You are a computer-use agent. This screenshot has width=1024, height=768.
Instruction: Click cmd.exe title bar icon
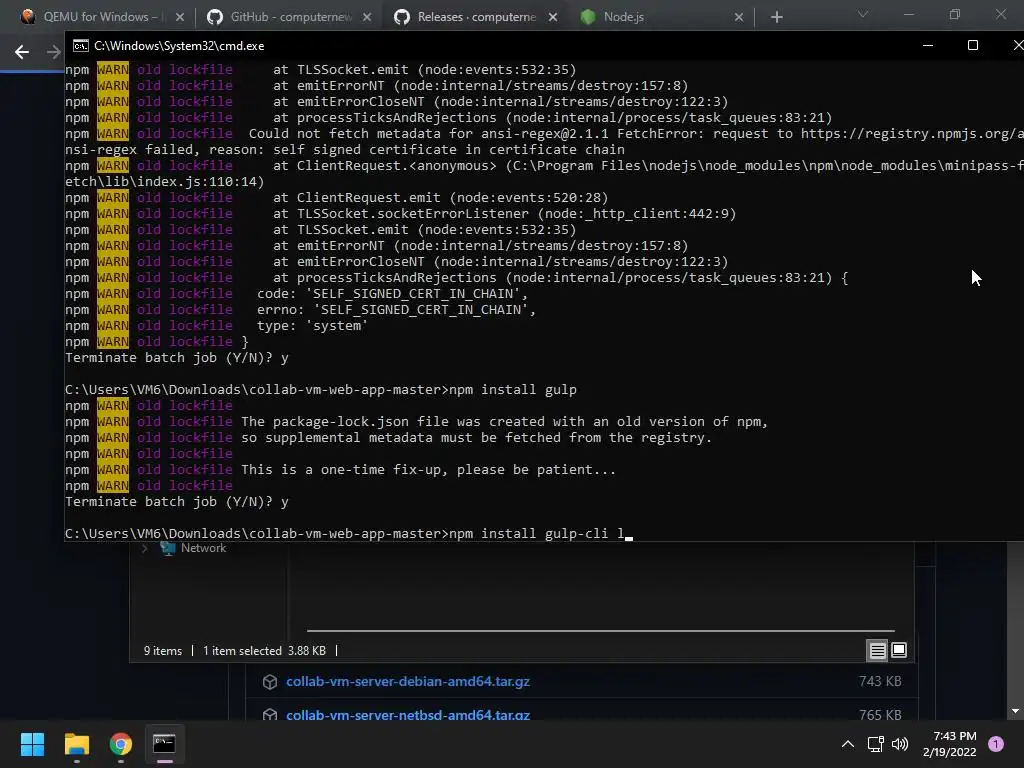point(80,45)
